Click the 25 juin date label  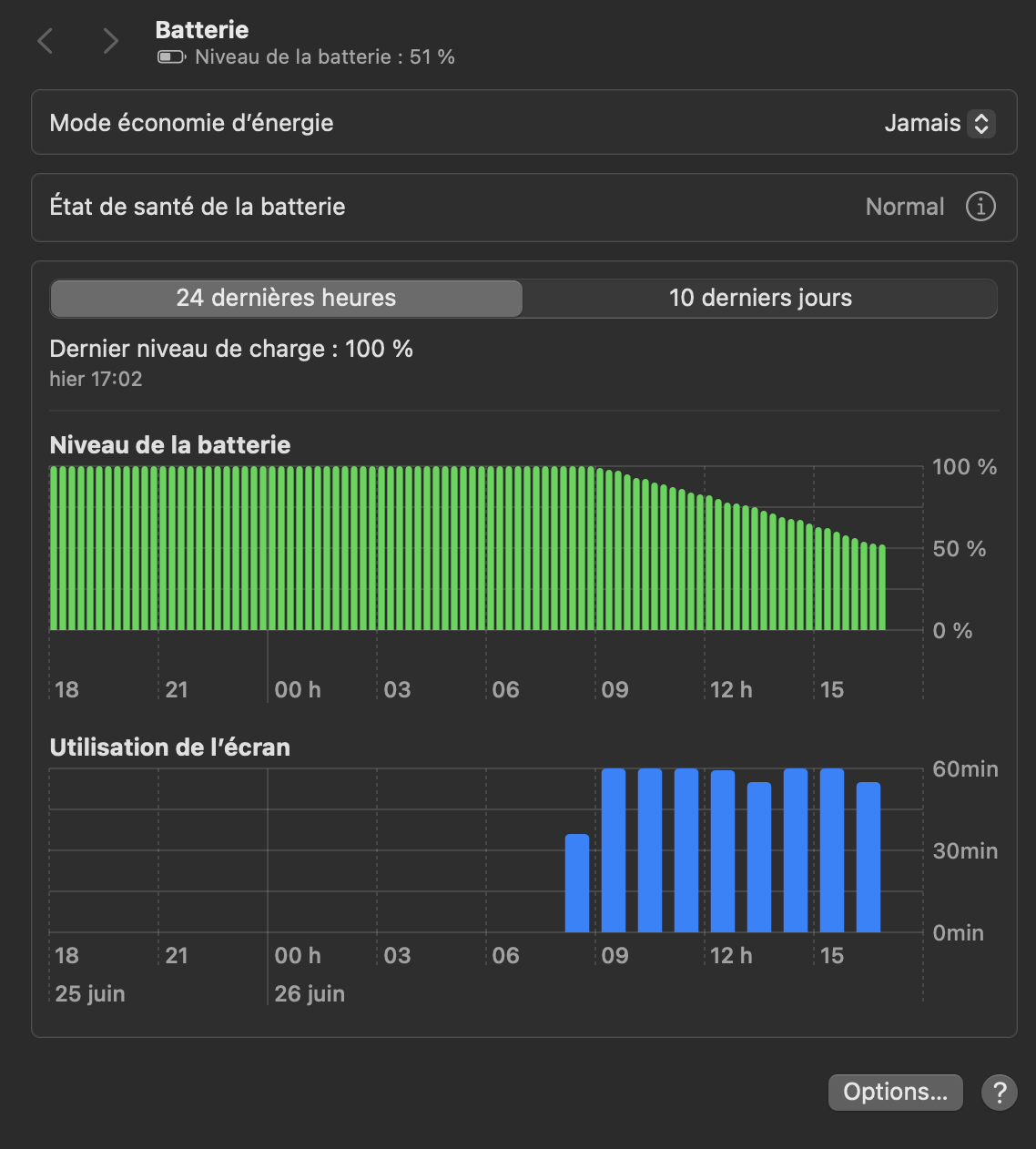tap(90, 993)
